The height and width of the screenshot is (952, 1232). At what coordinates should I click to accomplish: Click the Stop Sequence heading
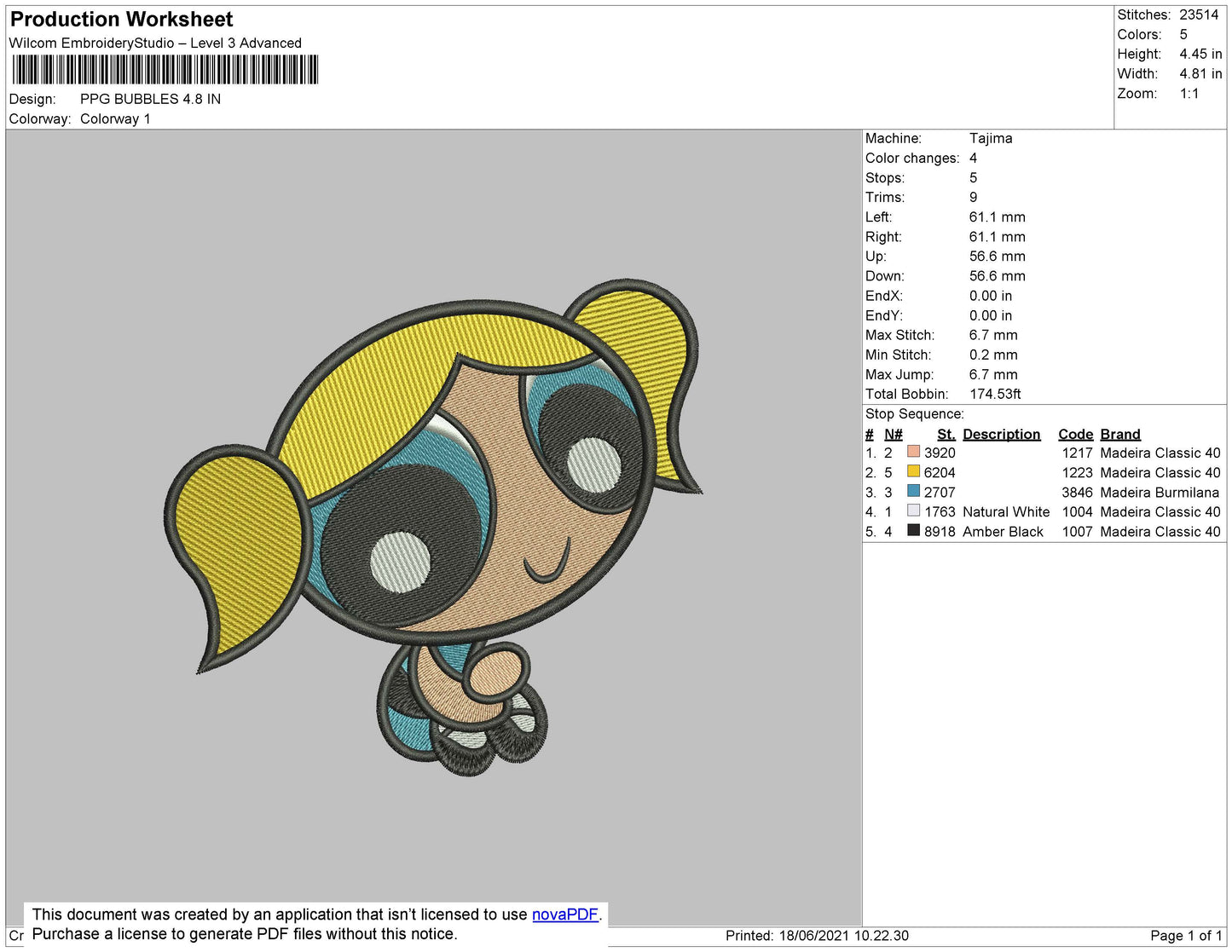coord(915,413)
